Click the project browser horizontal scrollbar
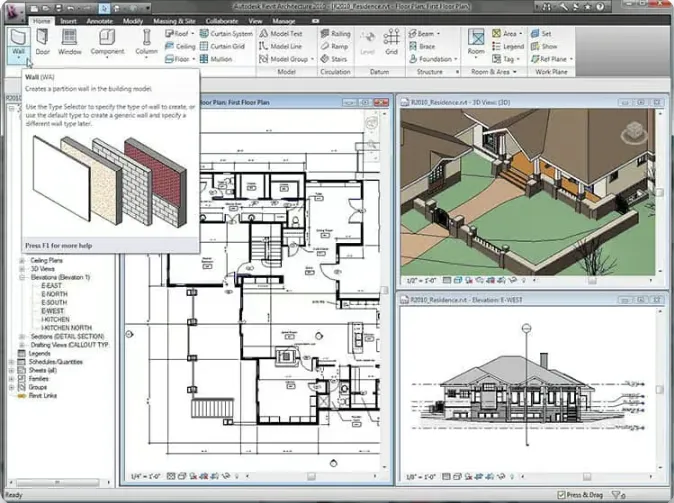Image resolution: width=674 pixels, height=503 pixels. click(x=58, y=482)
